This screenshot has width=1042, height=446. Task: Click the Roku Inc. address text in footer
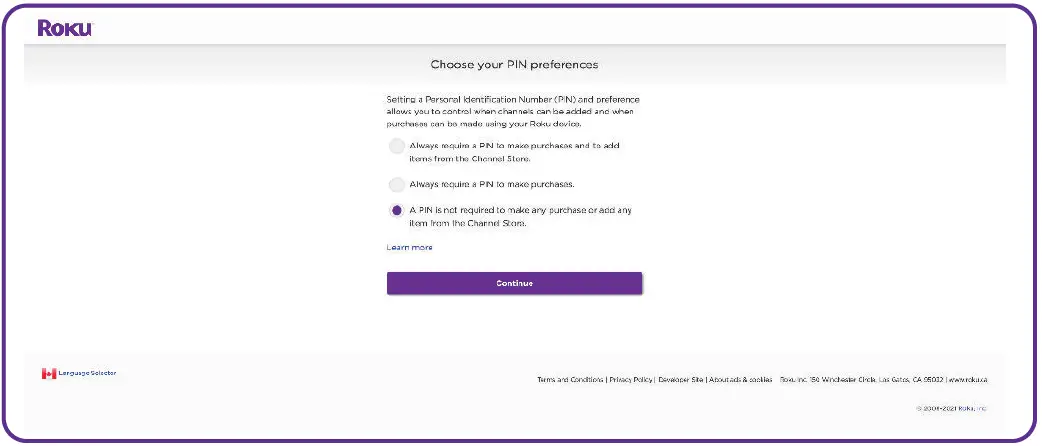pyautogui.click(x=861, y=380)
